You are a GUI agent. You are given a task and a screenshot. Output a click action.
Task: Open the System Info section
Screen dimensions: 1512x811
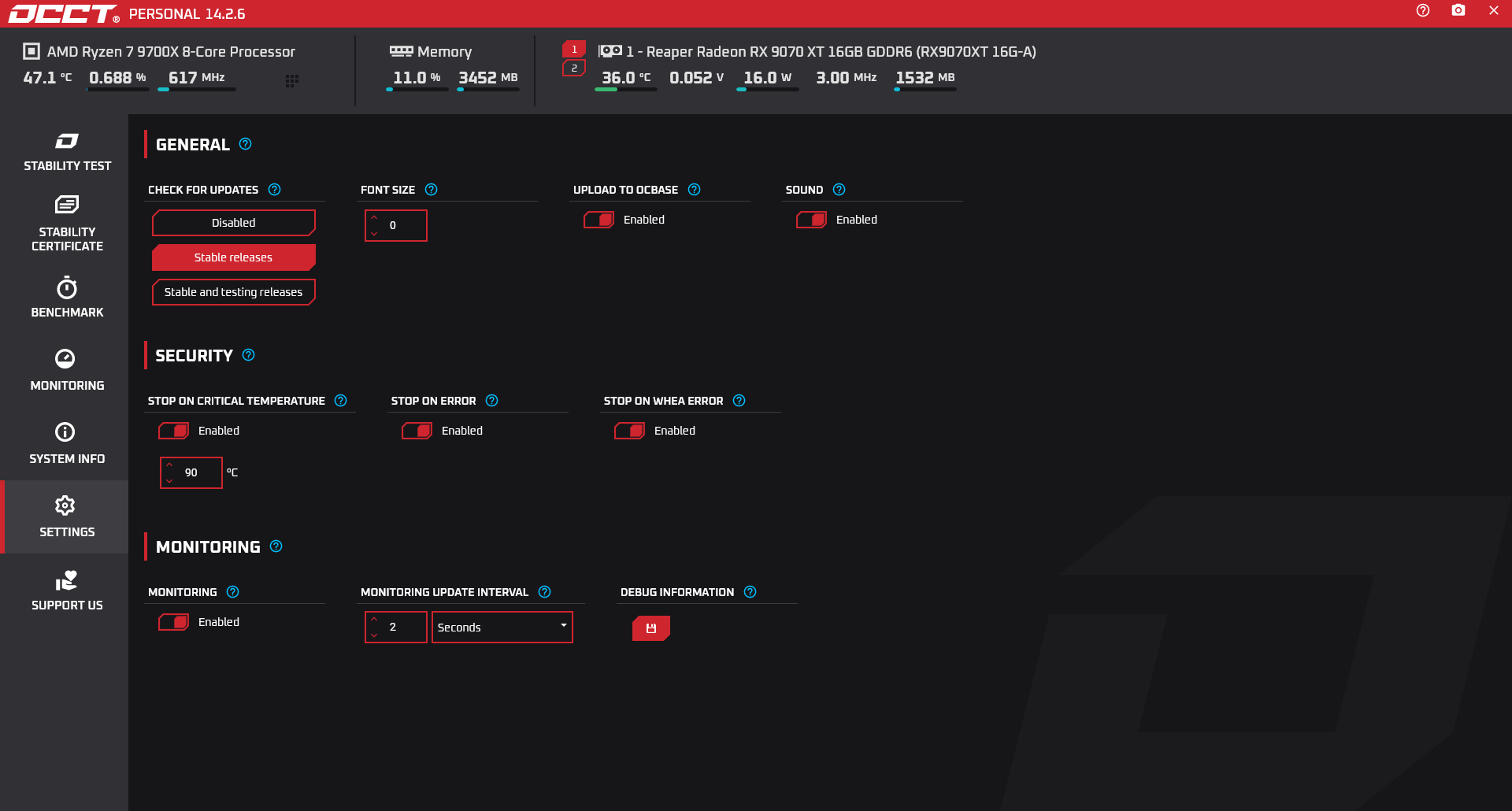click(x=67, y=443)
